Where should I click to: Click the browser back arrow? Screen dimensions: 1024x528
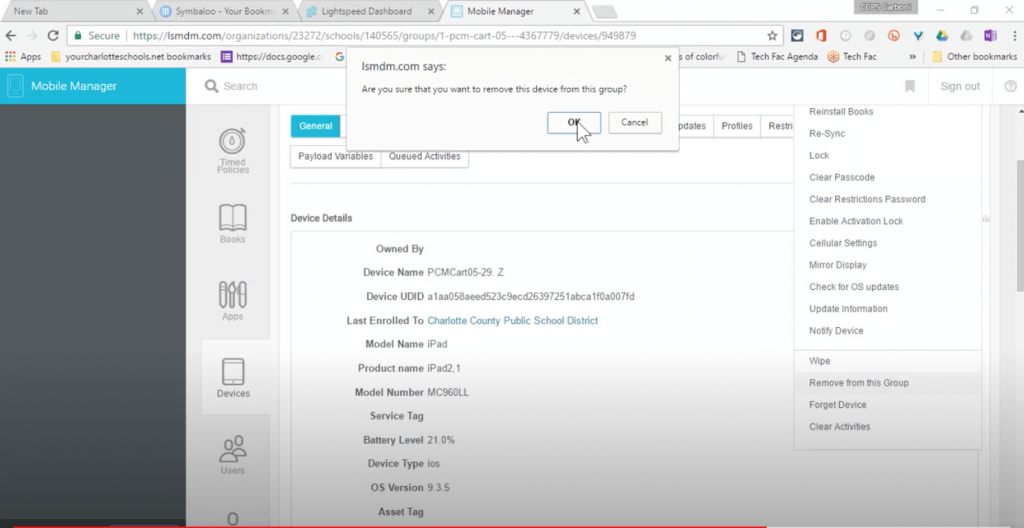click(x=11, y=35)
